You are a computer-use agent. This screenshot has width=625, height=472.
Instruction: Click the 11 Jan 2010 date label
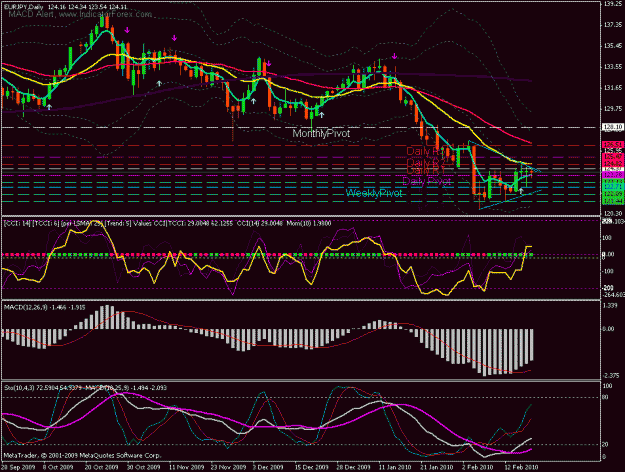point(395,467)
